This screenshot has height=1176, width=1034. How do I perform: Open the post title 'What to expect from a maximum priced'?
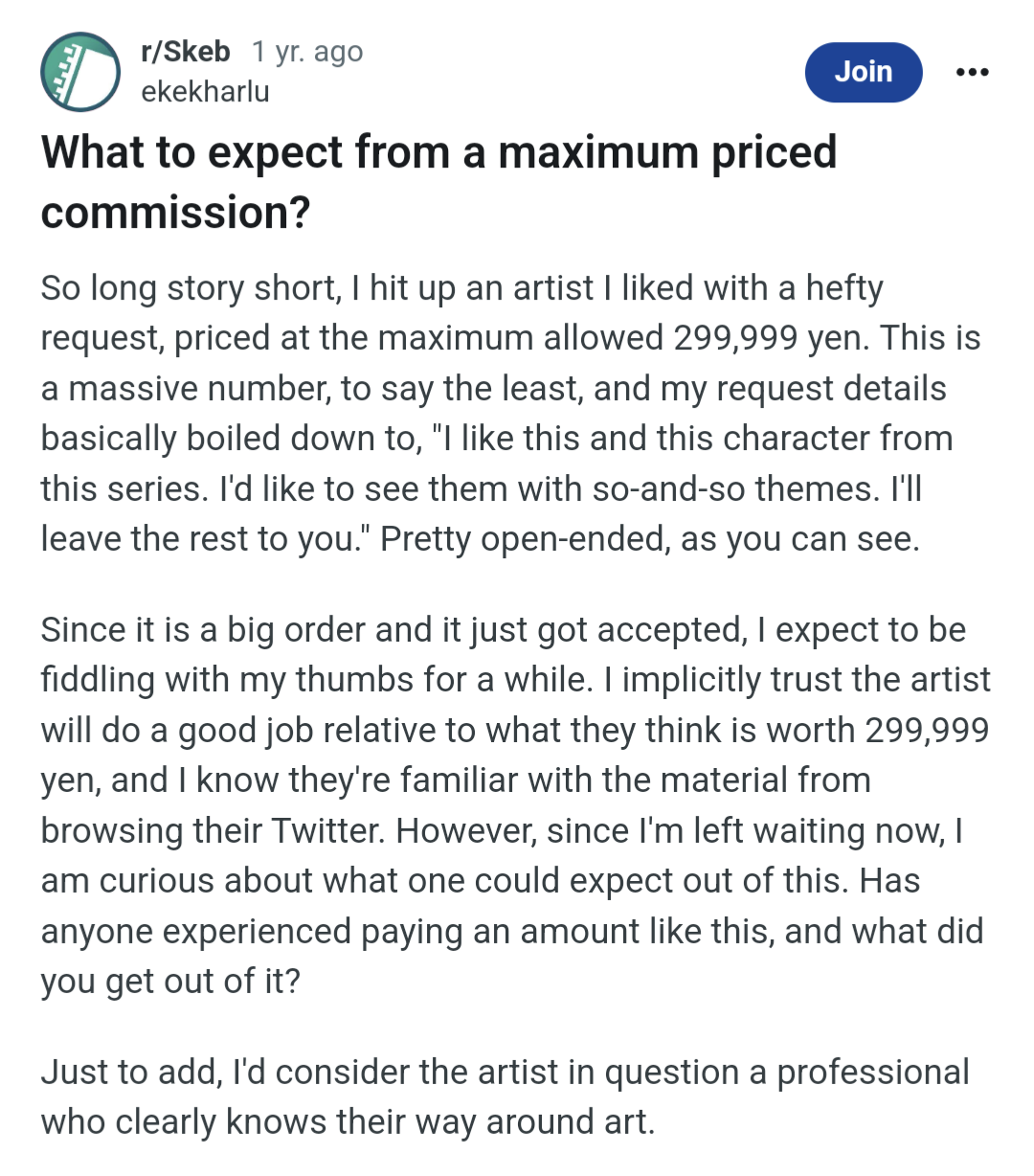coord(438,152)
